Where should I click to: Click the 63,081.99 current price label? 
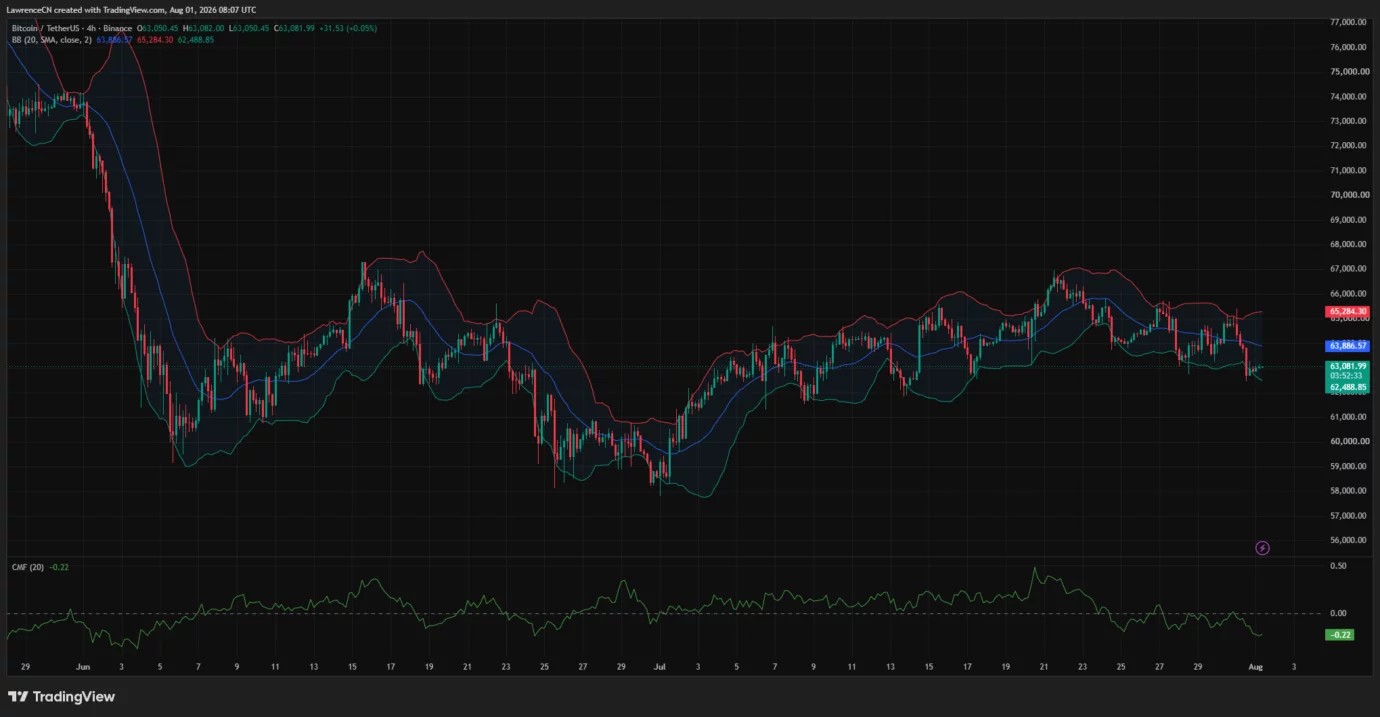(1347, 367)
